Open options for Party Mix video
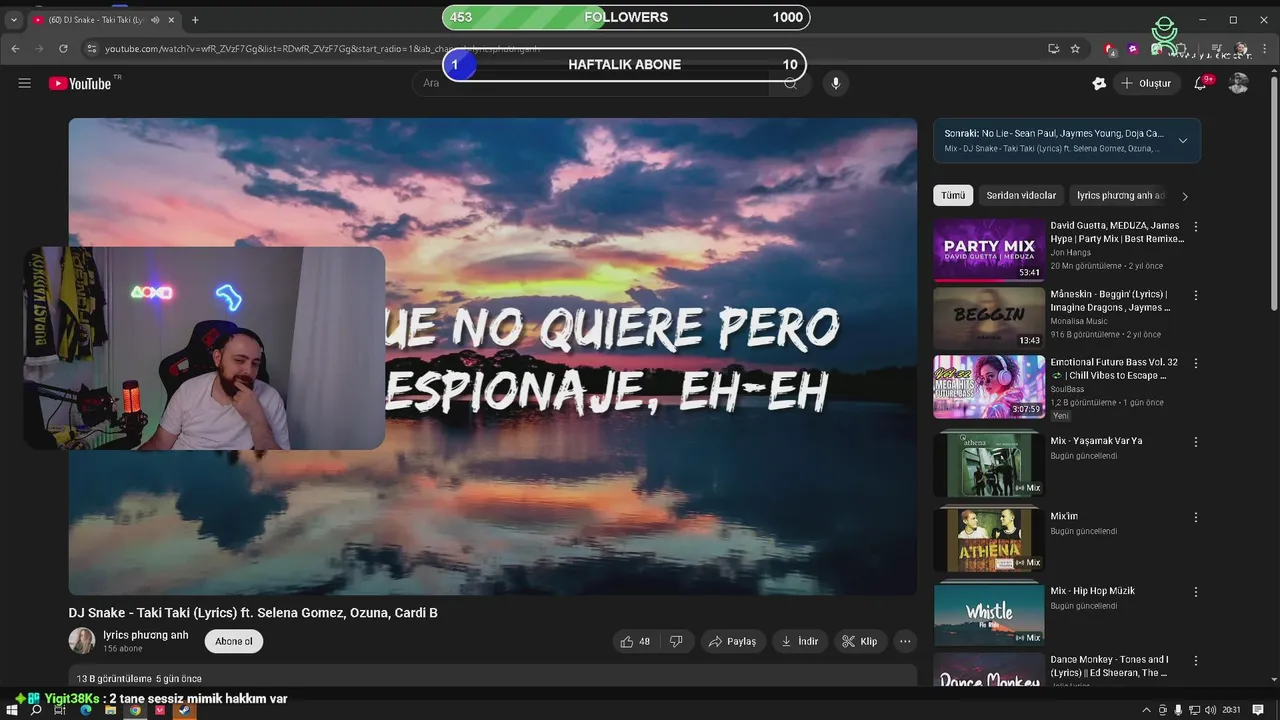The height and width of the screenshot is (720, 1280). click(x=1195, y=227)
